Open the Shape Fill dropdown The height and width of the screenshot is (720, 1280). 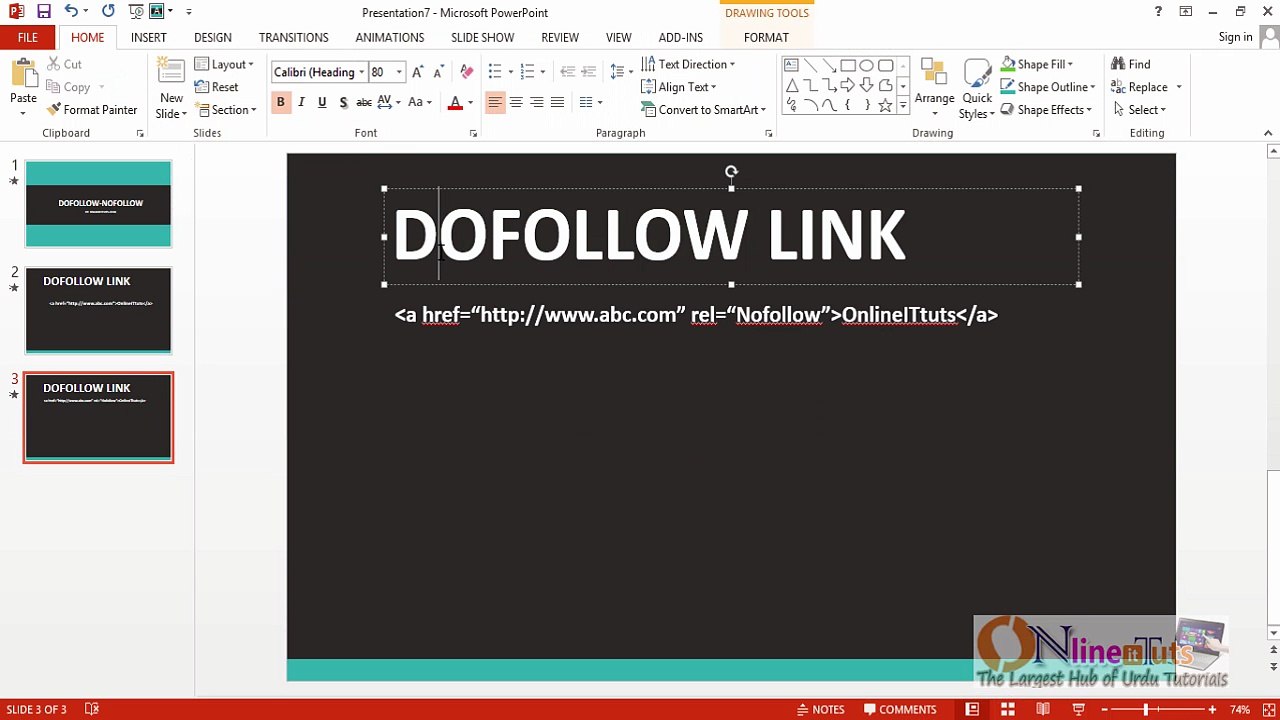(1037, 64)
